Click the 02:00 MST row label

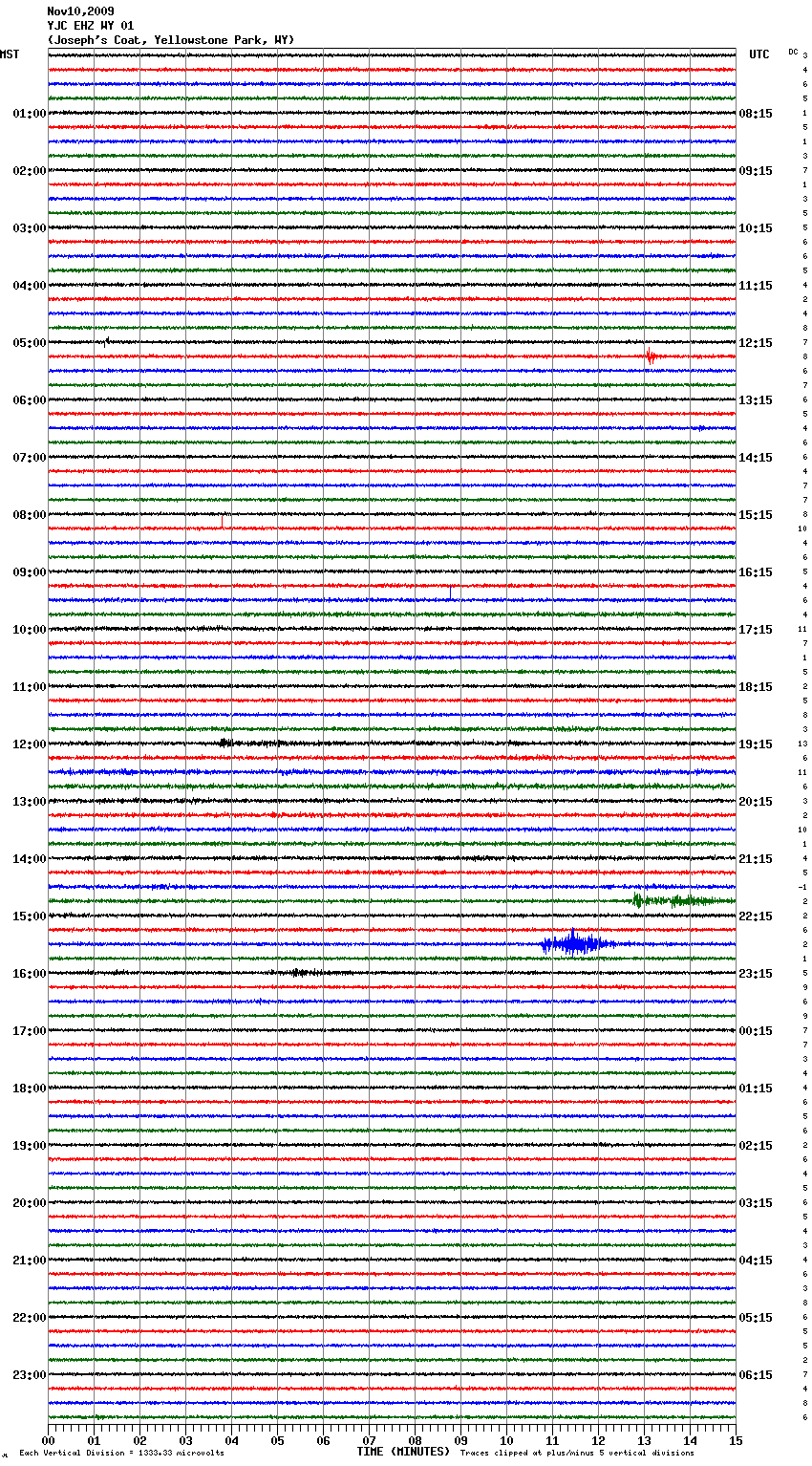pyautogui.click(x=30, y=171)
